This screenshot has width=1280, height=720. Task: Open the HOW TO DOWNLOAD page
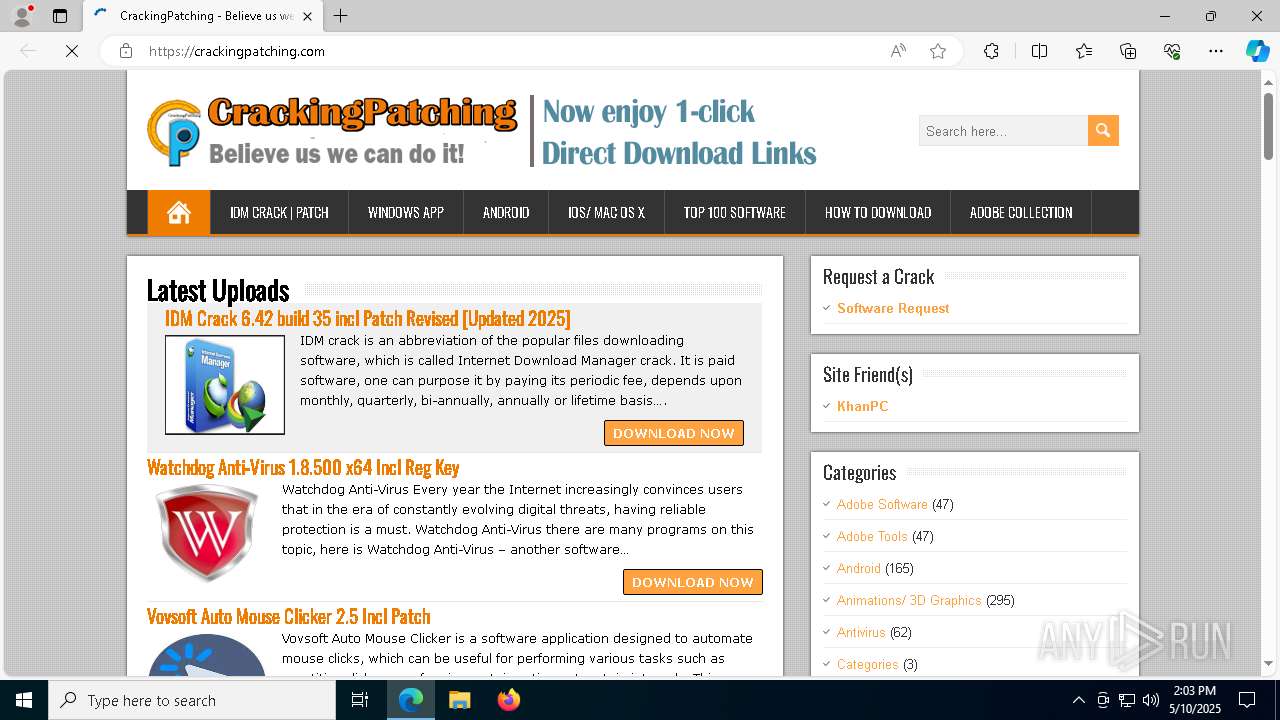(x=878, y=212)
